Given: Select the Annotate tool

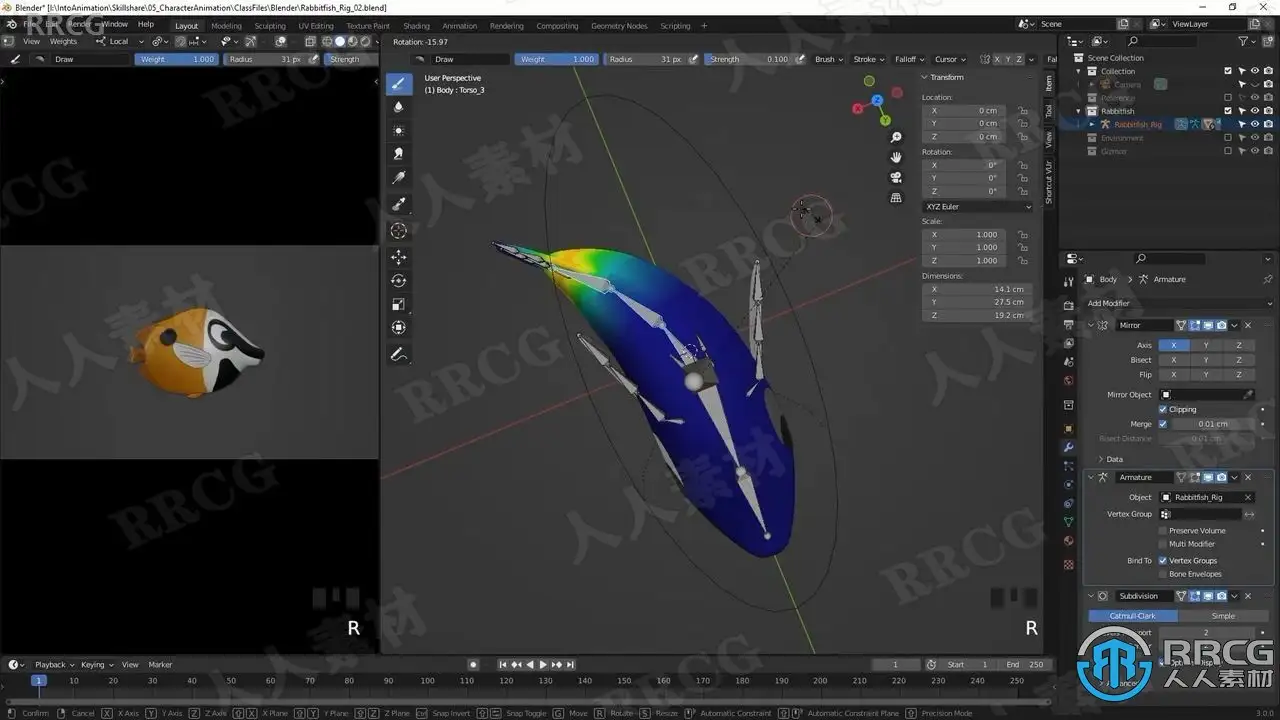Looking at the screenshot, I should click(x=399, y=354).
